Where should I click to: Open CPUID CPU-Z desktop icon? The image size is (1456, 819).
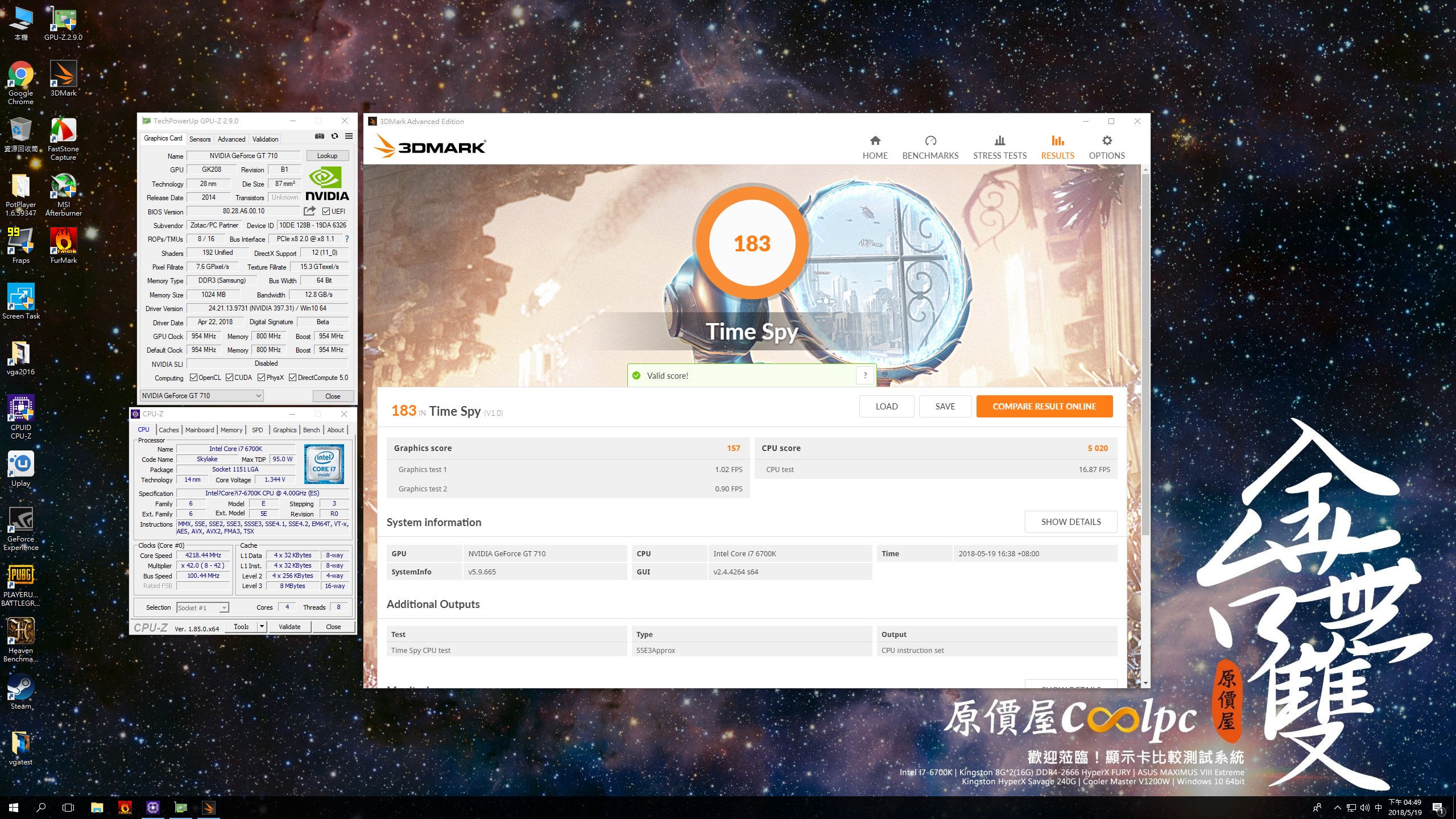[20, 417]
